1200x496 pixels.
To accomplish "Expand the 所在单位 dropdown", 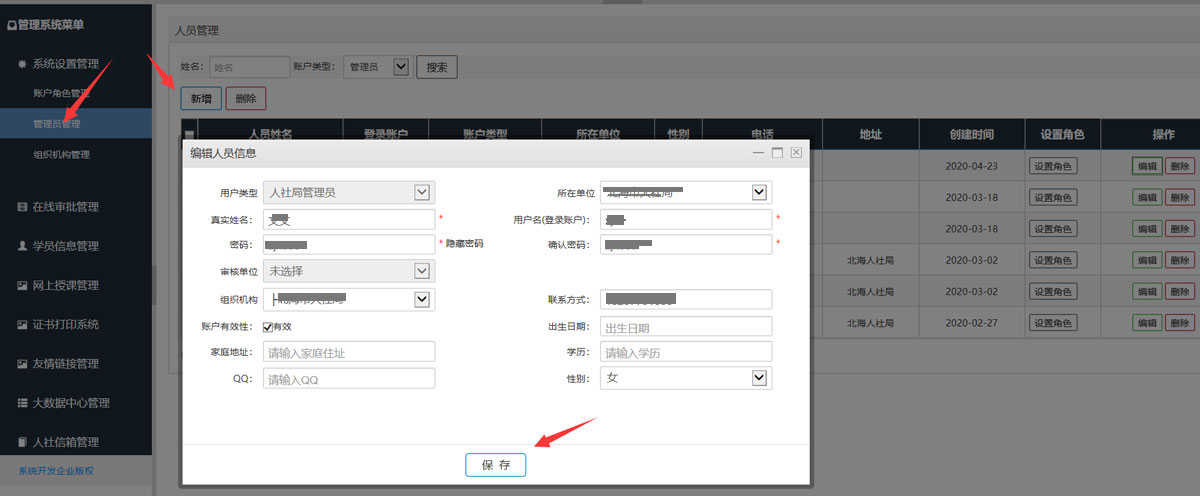I will point(759,192).
